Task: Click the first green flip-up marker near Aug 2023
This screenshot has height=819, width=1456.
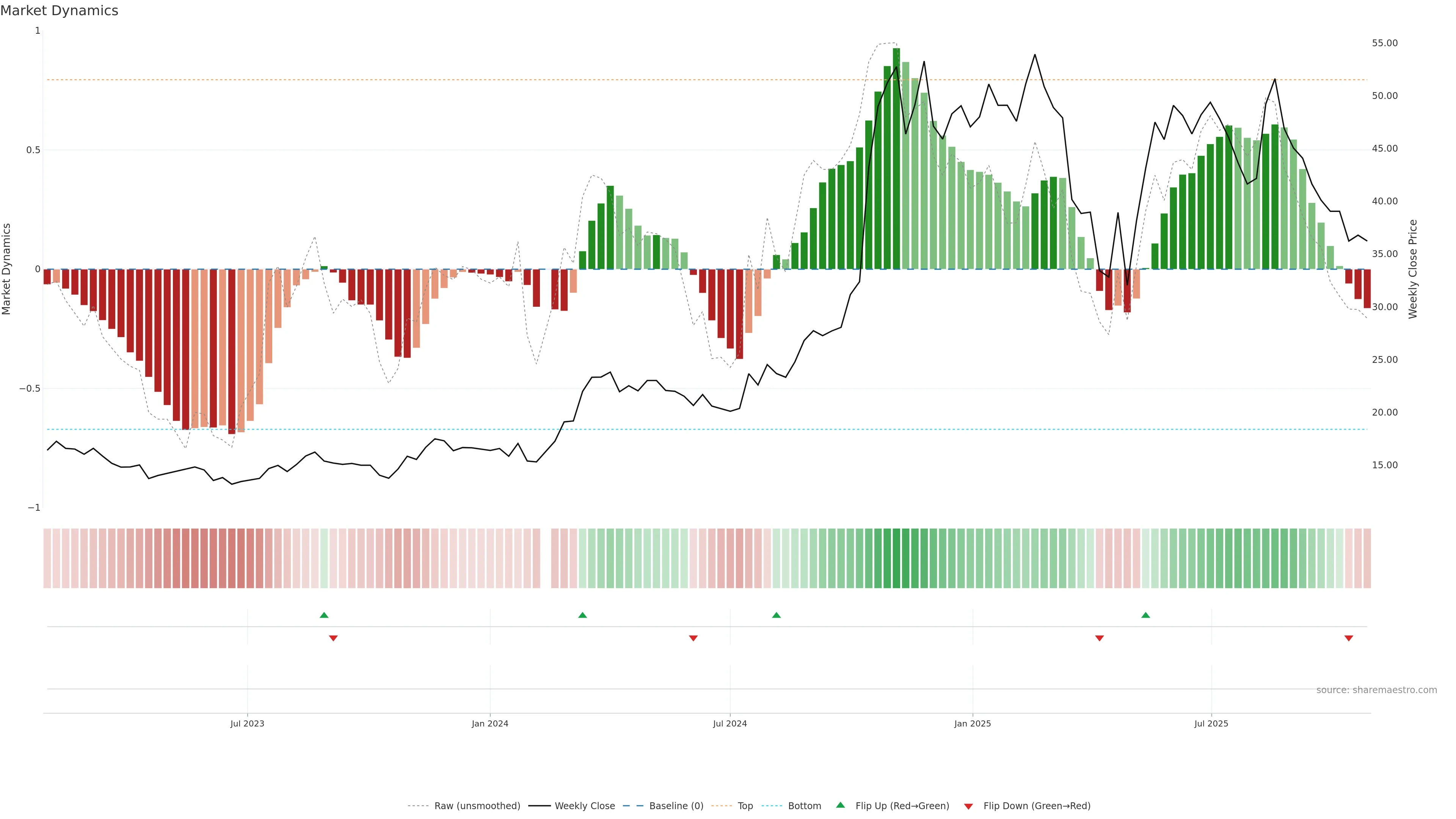Action: (324, 615)
